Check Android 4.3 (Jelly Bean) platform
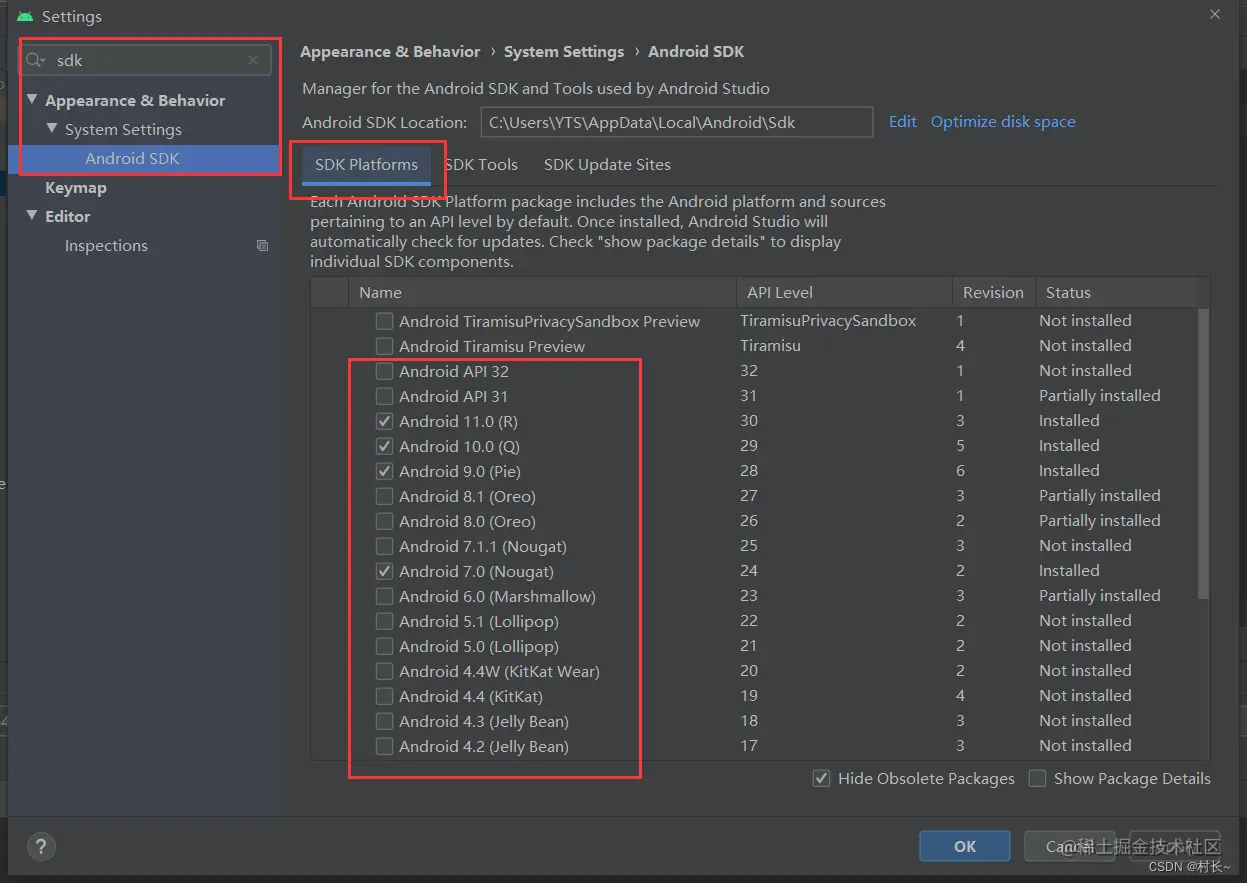Screen dimensions: 1247x883 point(384,721)
